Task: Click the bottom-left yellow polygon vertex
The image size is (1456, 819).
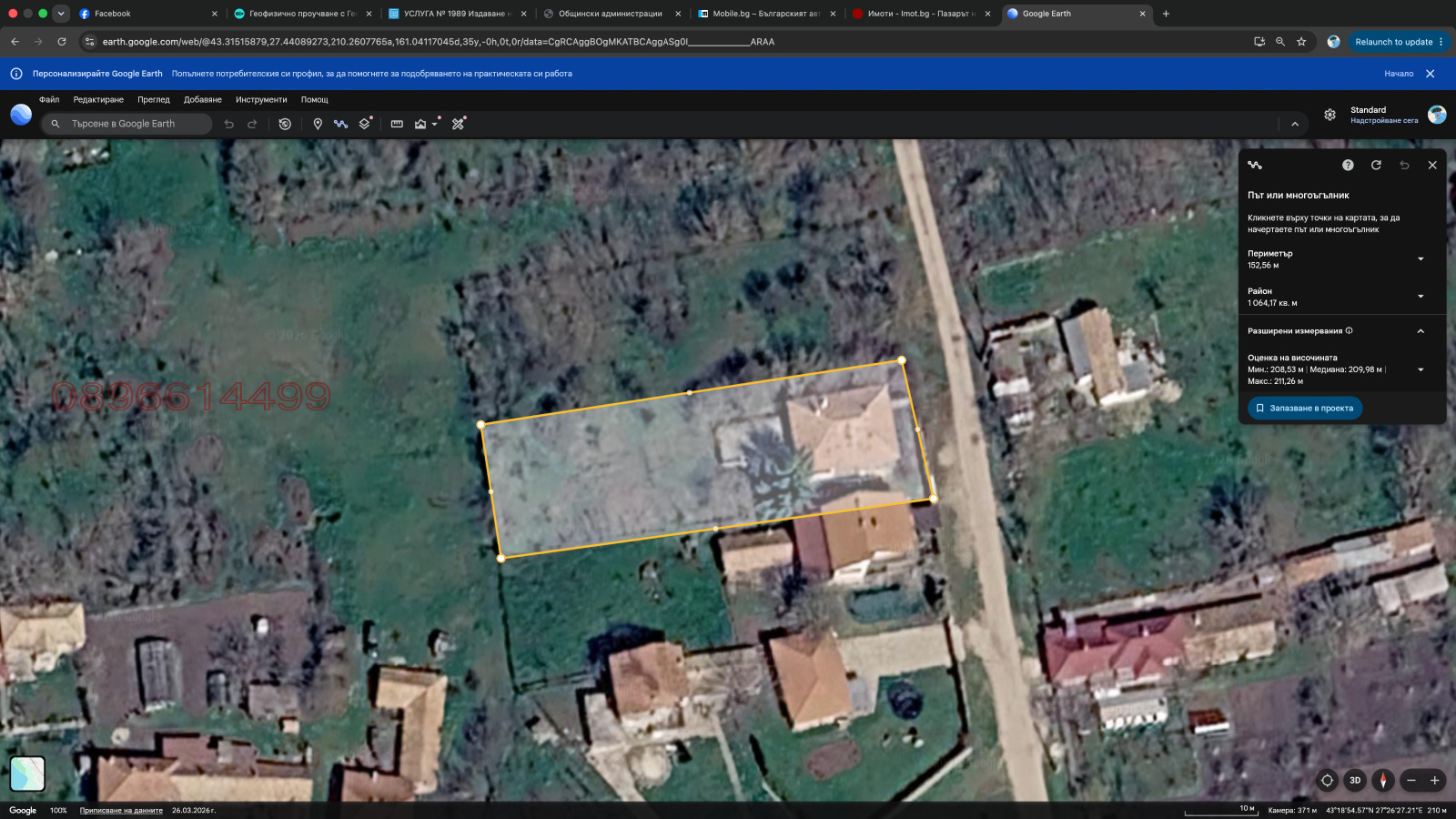Action: coord(500,558)
